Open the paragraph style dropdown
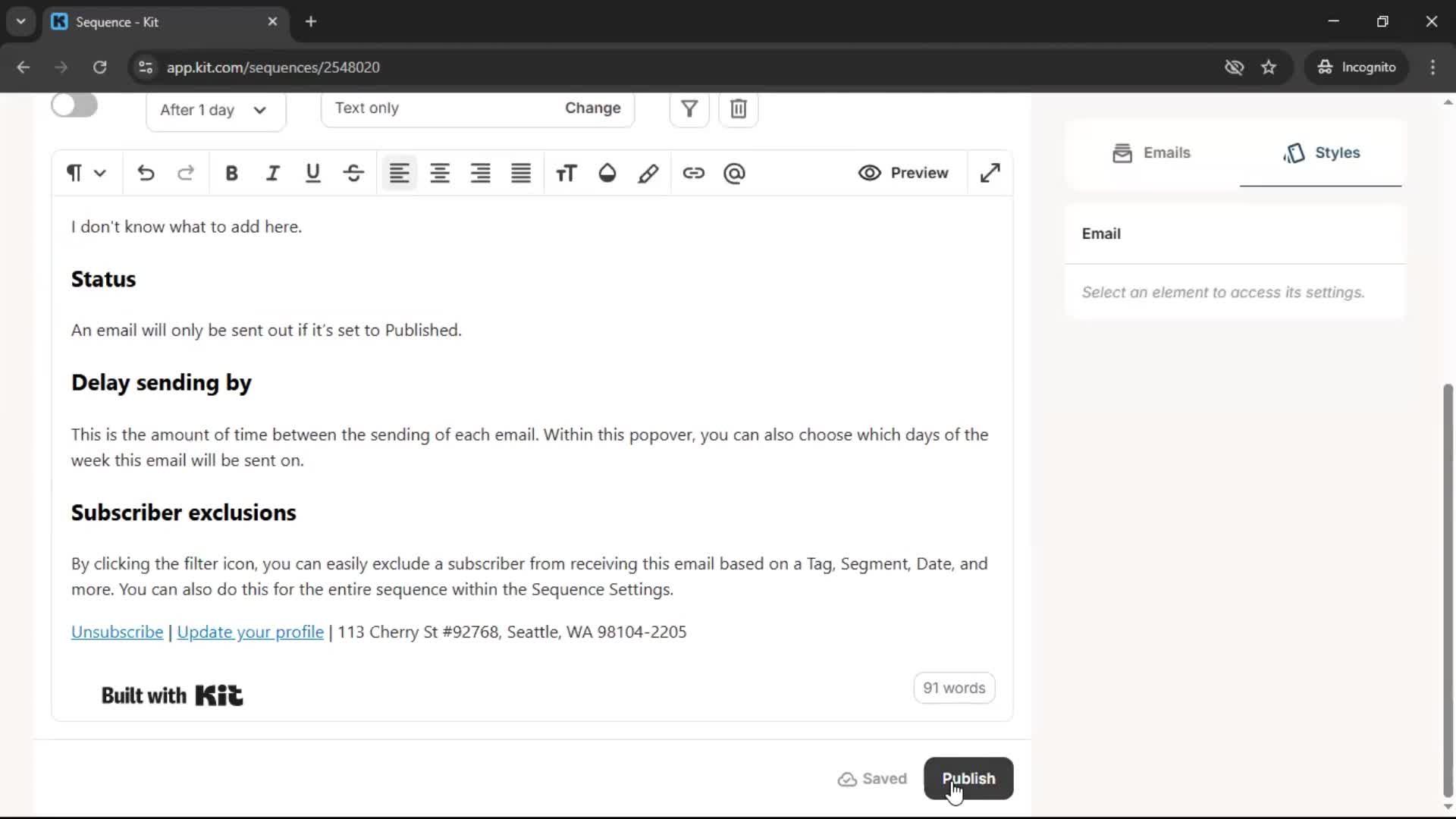1456x819 pixels. click(x=85, y=173)
